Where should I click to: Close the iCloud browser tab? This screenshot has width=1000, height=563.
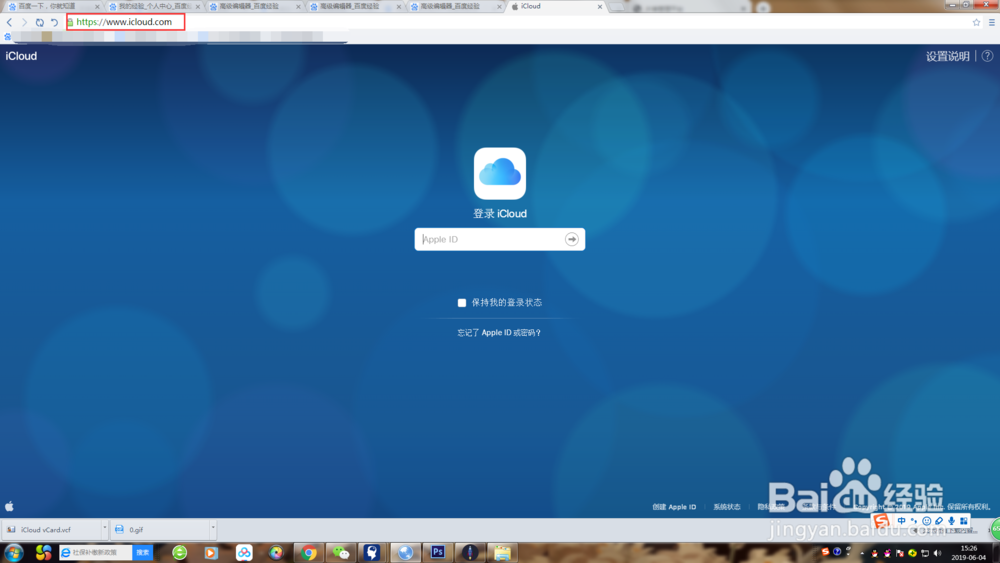pos(599,6)
